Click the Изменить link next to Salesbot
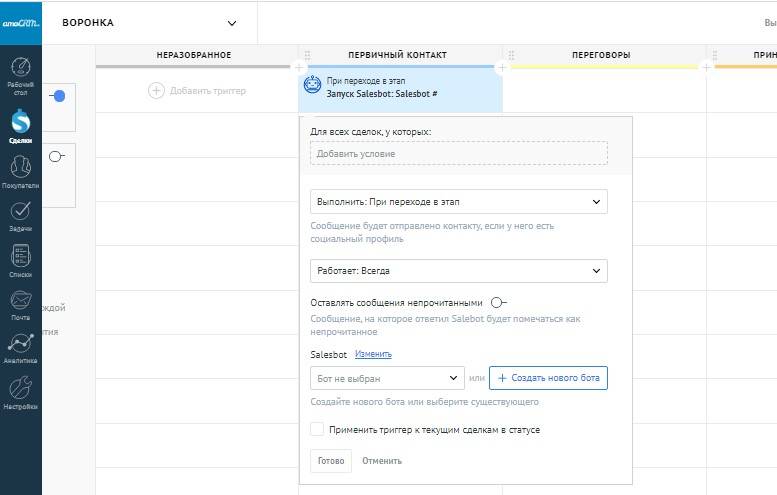The width and height of the screenshot is (777, 495). tap(373, 354)
